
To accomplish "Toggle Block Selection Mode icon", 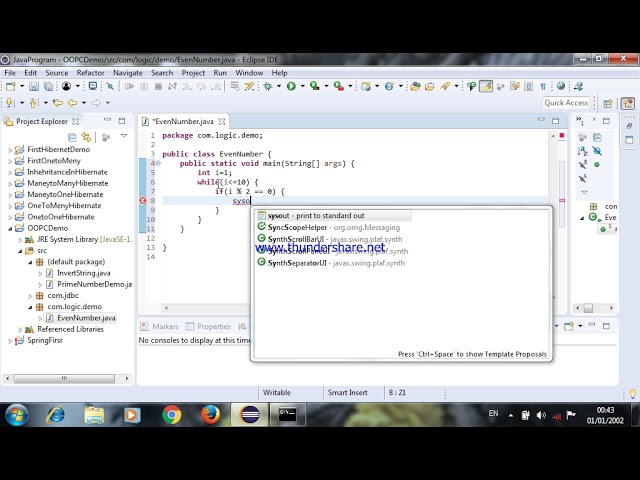I will 529,86.
